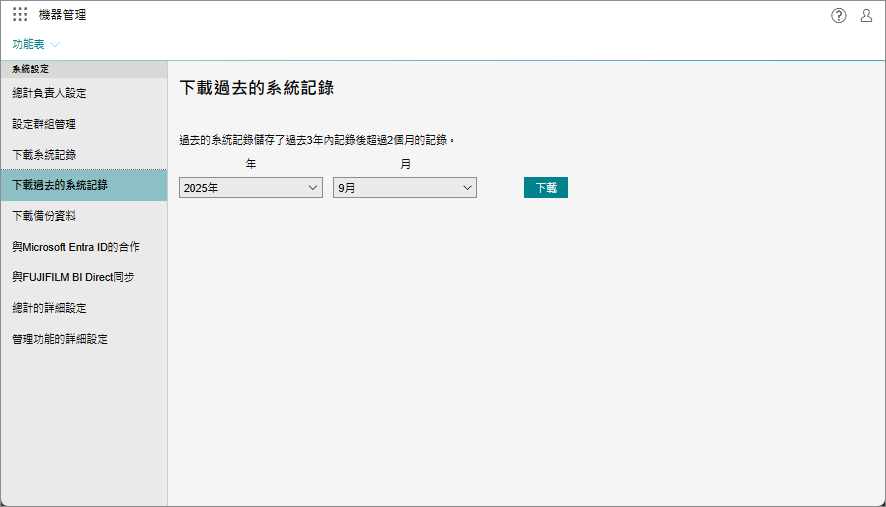Open the month dropdown showing 9月

[404, 188]
